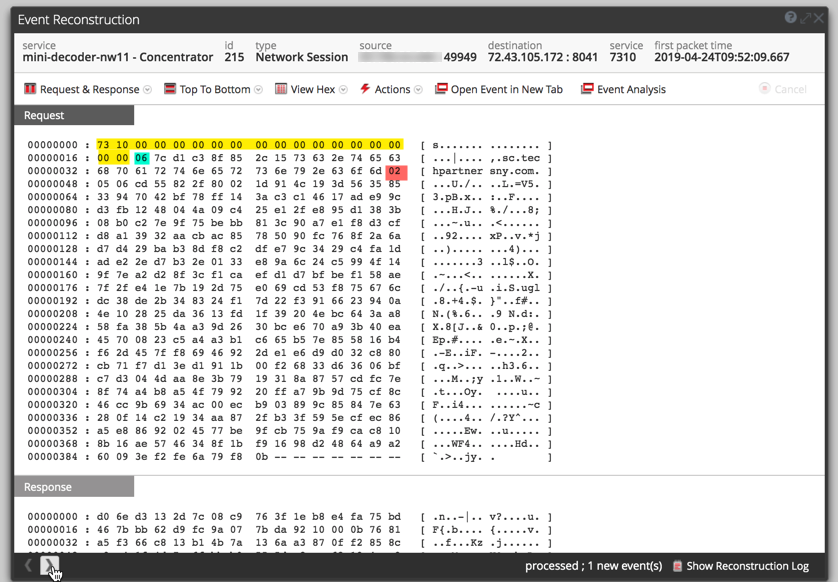Expand the Request & Response dropdown arrow
838x582 pixels.
coord(148,90)
